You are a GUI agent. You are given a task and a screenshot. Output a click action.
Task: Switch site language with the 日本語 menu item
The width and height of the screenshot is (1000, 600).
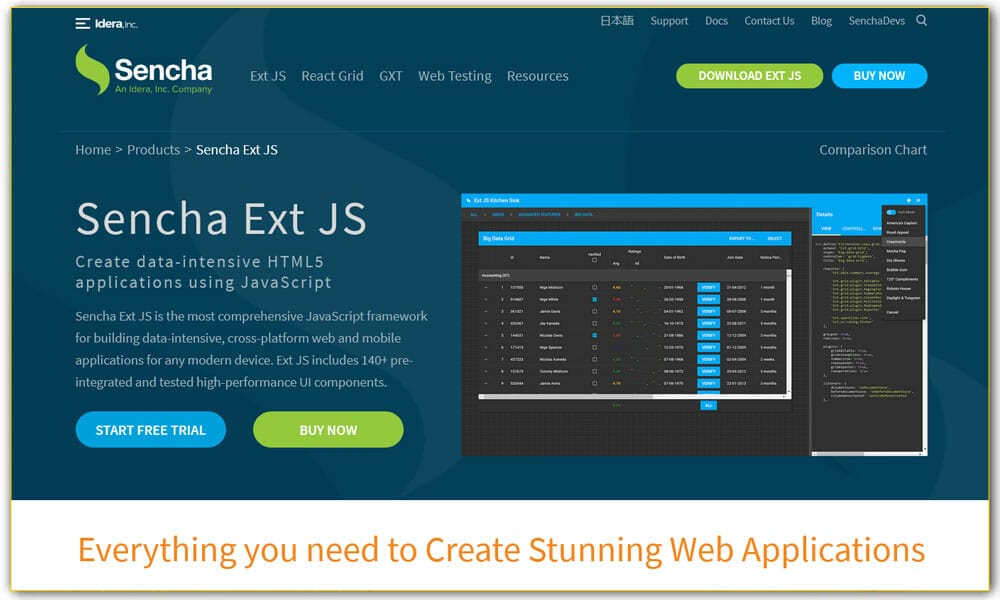616,20
